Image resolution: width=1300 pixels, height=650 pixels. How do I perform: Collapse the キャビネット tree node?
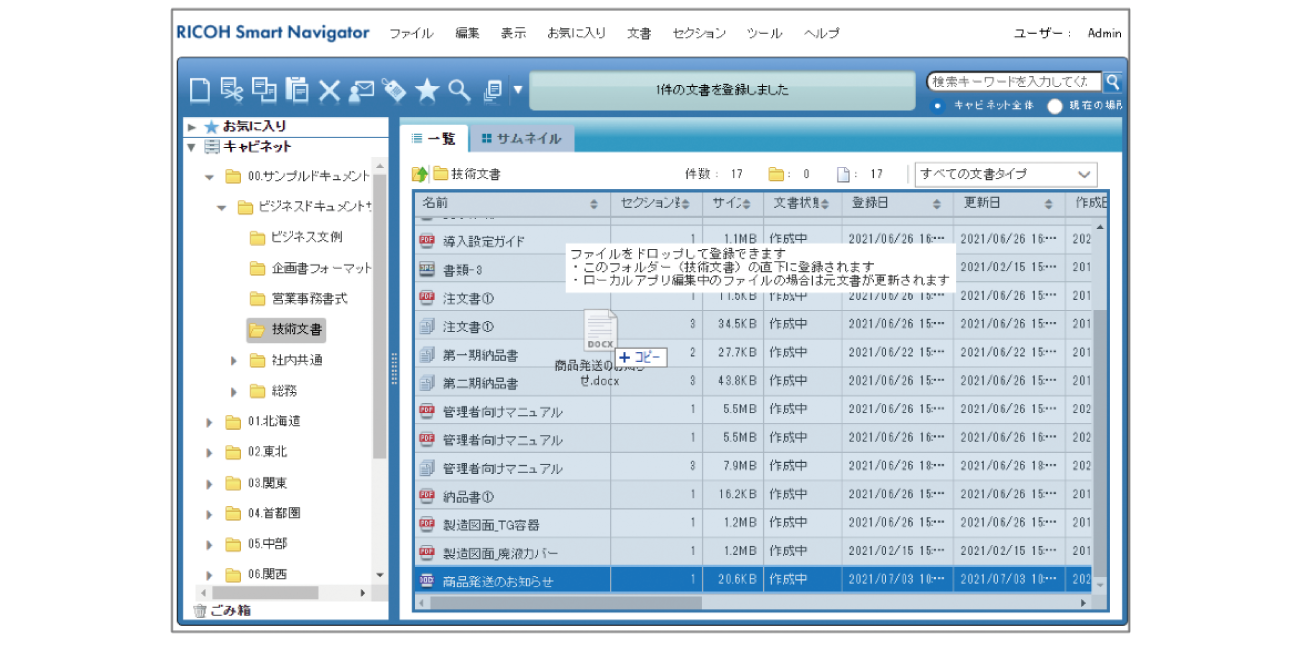click(191, 147)
